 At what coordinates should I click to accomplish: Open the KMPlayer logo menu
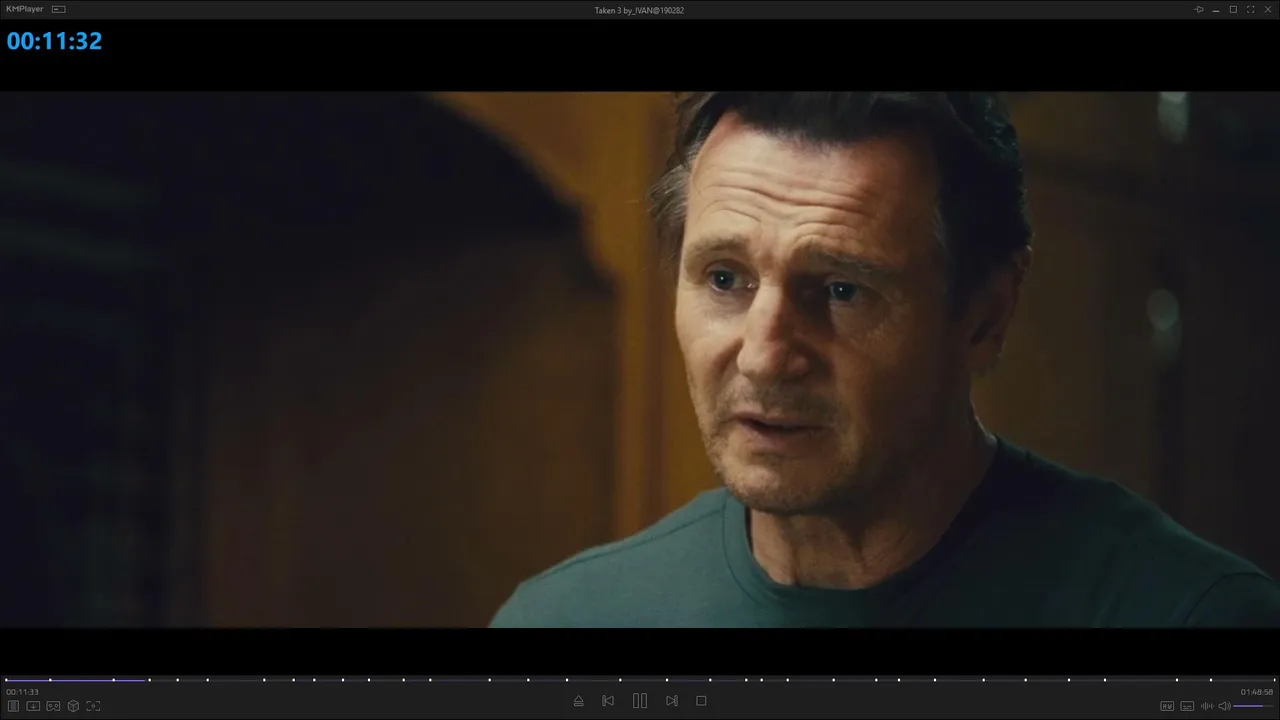(25, 9)
